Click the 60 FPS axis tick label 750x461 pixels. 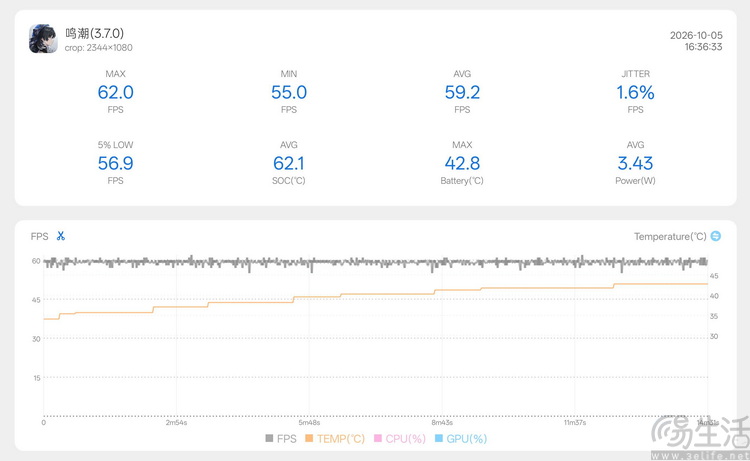36,261
